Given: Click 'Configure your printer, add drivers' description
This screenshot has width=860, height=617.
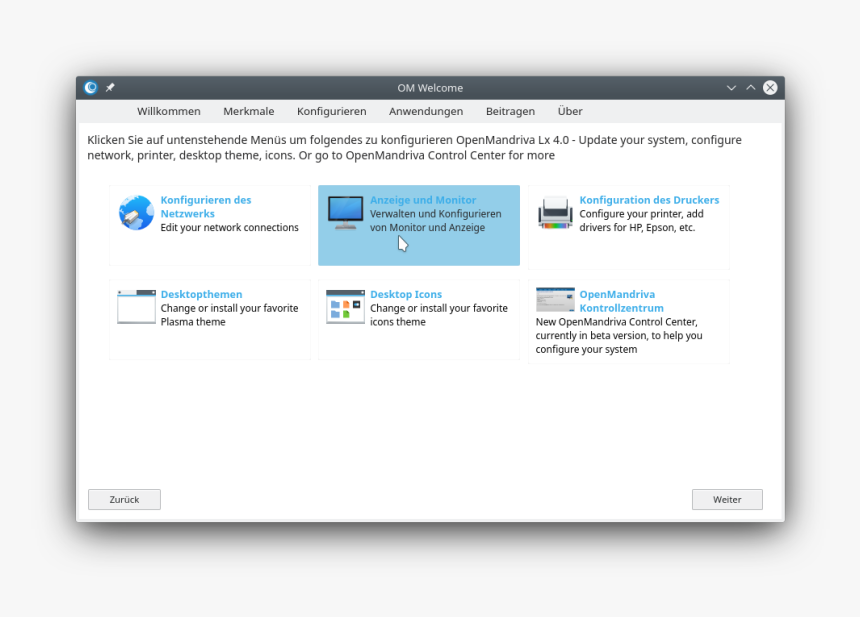Looking at the screenshot, I should (x=642, y=220).
